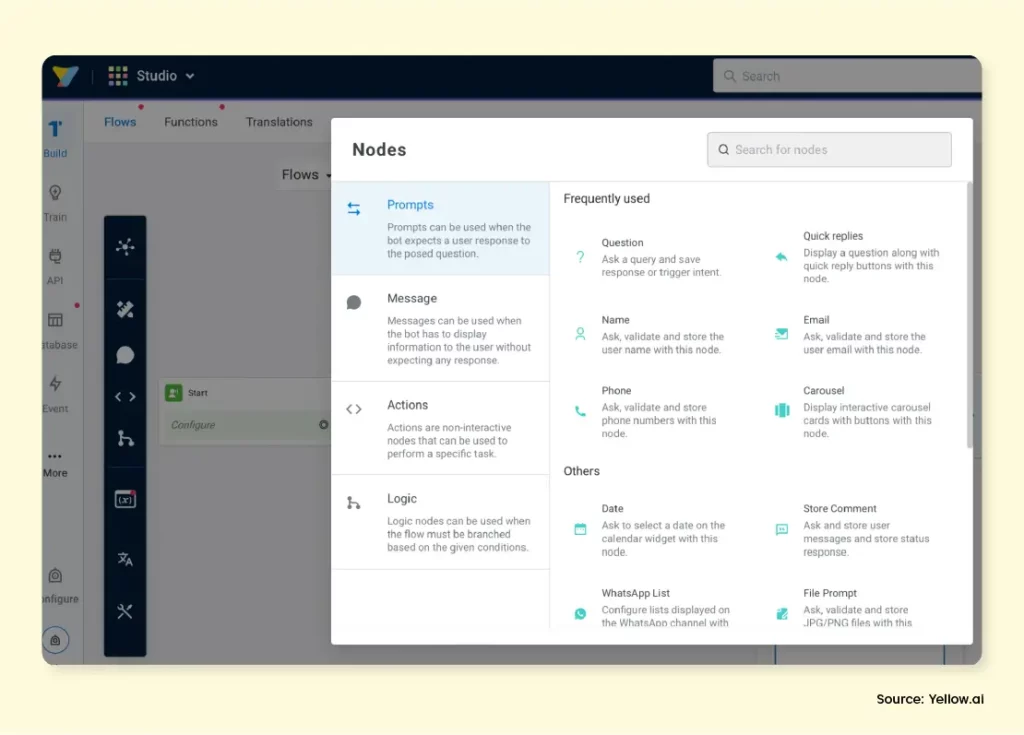Switch to the Translations tab

pyautogui.click(x=279, y=122)
